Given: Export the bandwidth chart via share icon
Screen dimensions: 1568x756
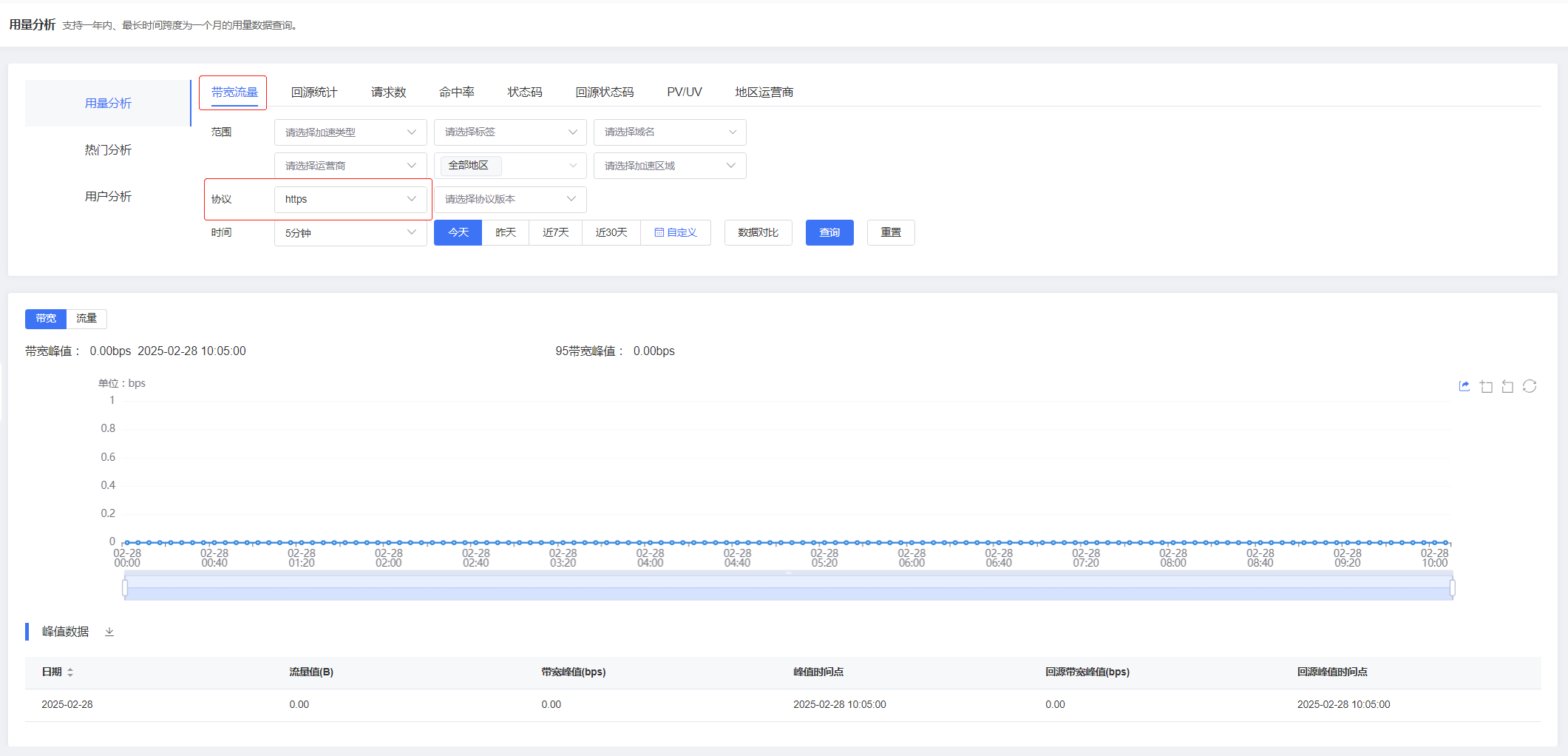Looking at the screenshot, I should tap(1464, 386).
